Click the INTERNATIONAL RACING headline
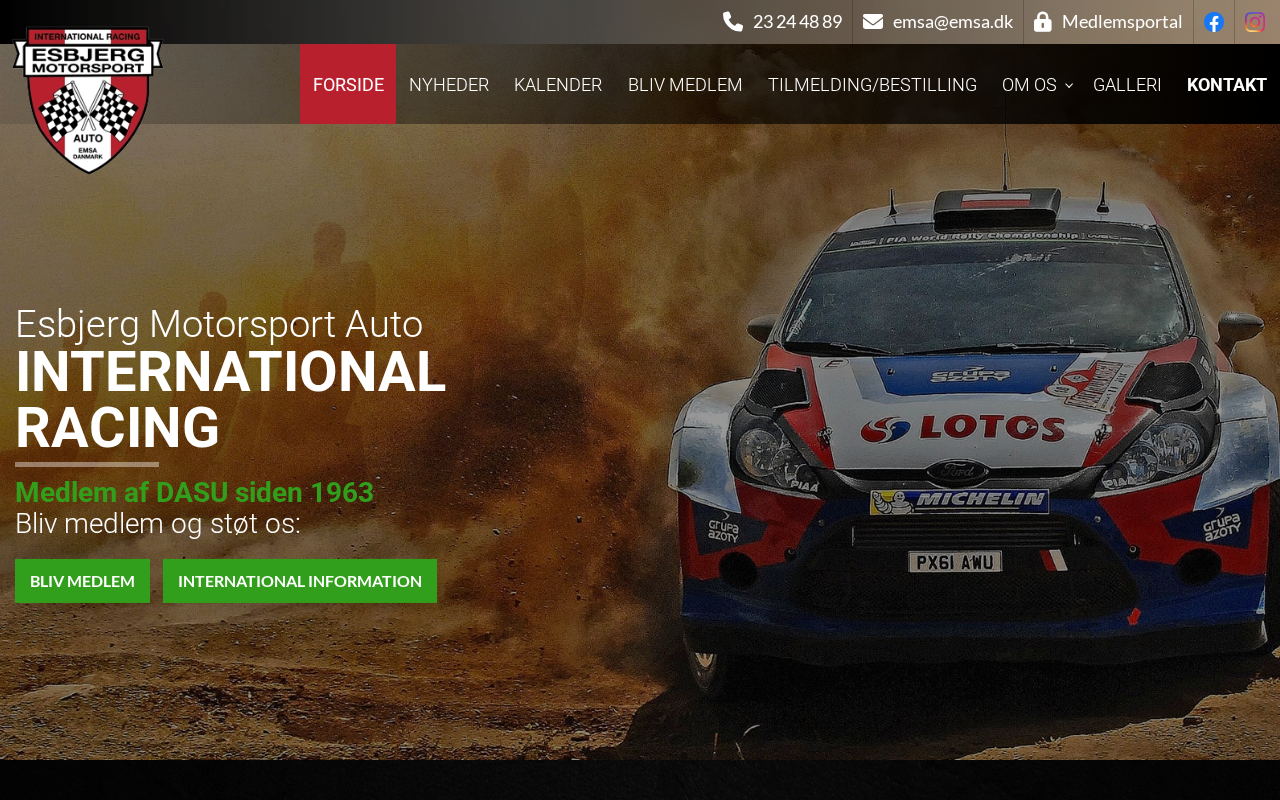Screen dimensions: 1280x800 [x=230, y=400]
